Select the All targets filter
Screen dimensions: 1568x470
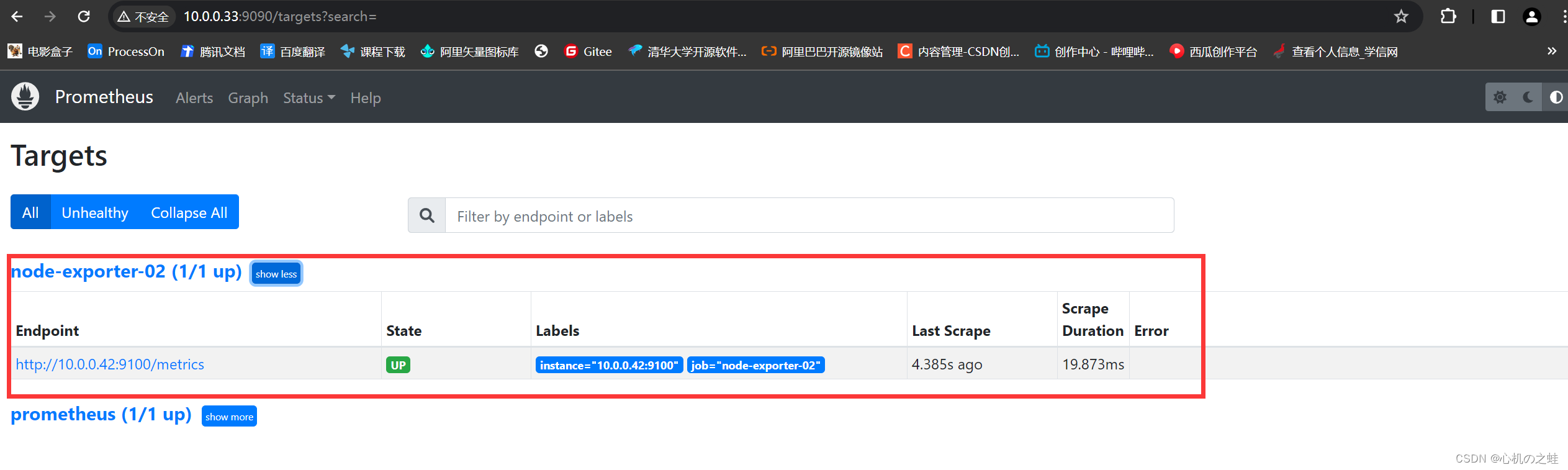[30, 212]
